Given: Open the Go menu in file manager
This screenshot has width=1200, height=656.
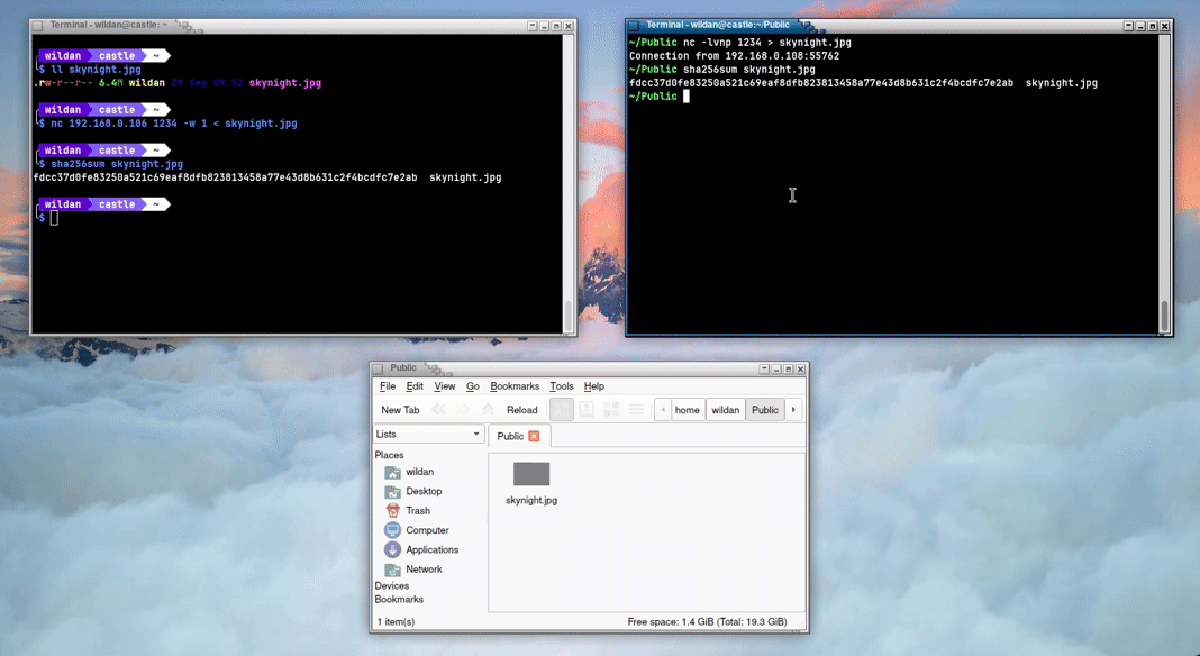Looking at the screenshot, I should click(x=473, y=386).
